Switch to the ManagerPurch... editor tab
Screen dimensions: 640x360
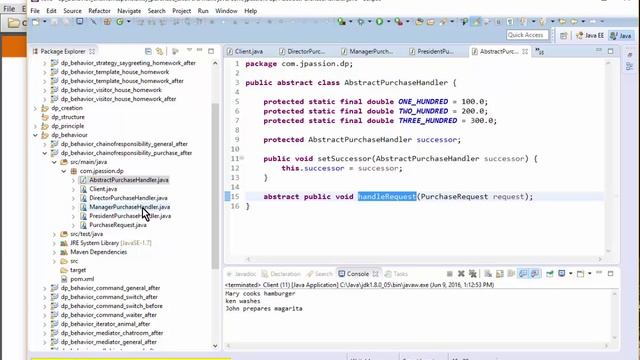(x=367, y=51)
